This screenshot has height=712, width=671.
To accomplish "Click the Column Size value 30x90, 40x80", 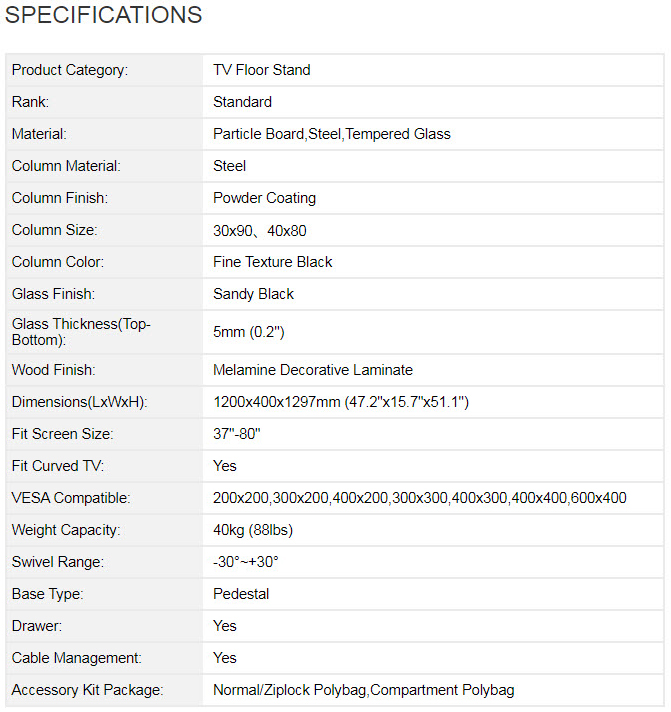I will tap(260, 230).
